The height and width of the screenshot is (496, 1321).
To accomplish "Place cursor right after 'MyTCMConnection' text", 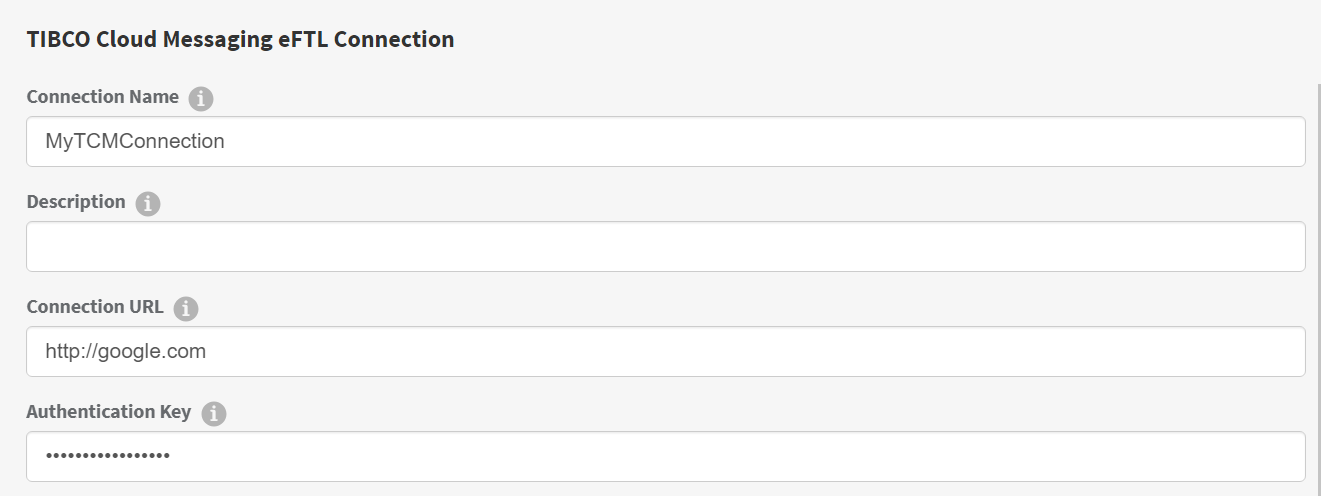I will pyautogui.click(x=227, y=141).
